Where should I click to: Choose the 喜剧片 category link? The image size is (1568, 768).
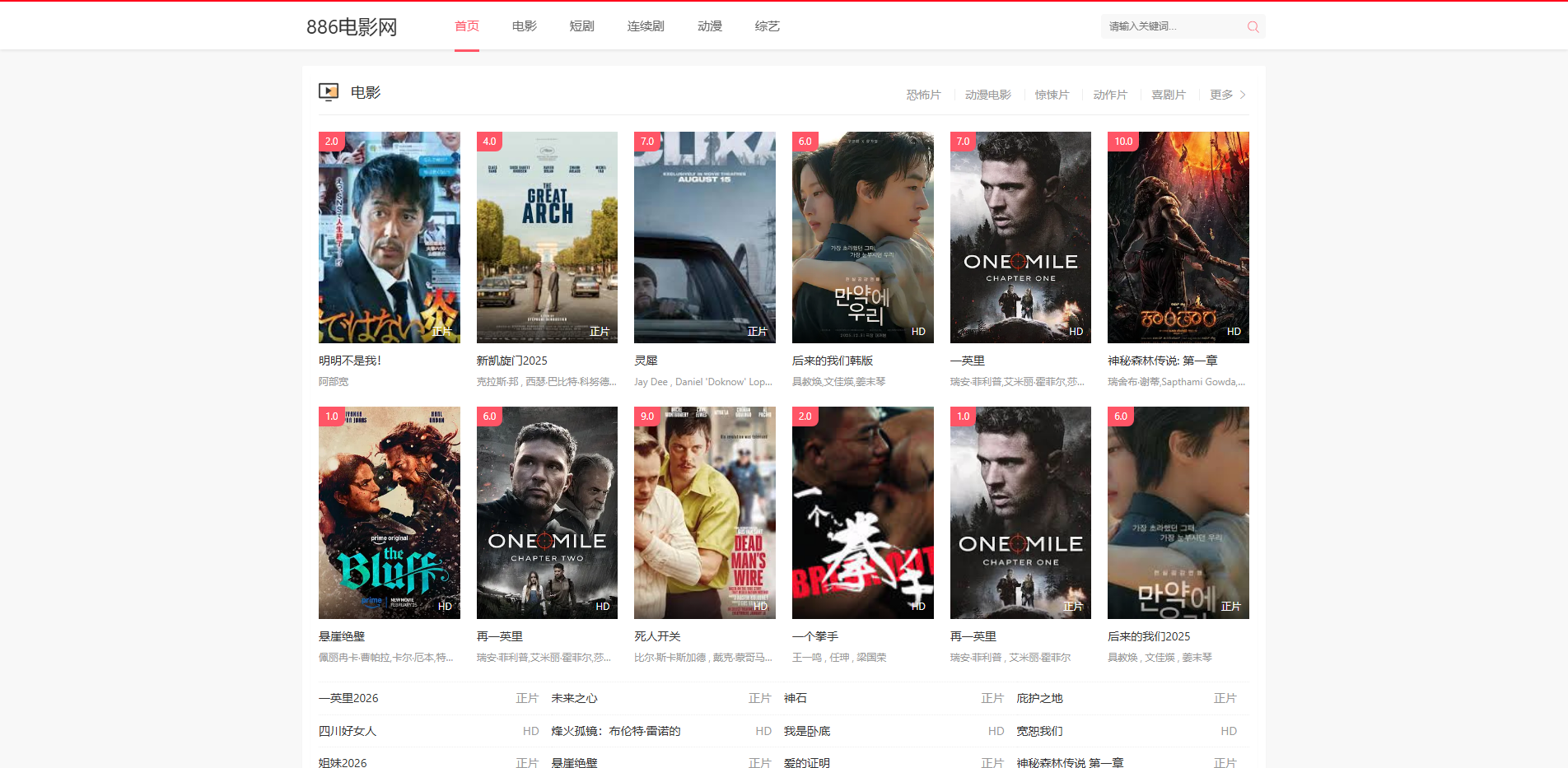click(1168, 95)
